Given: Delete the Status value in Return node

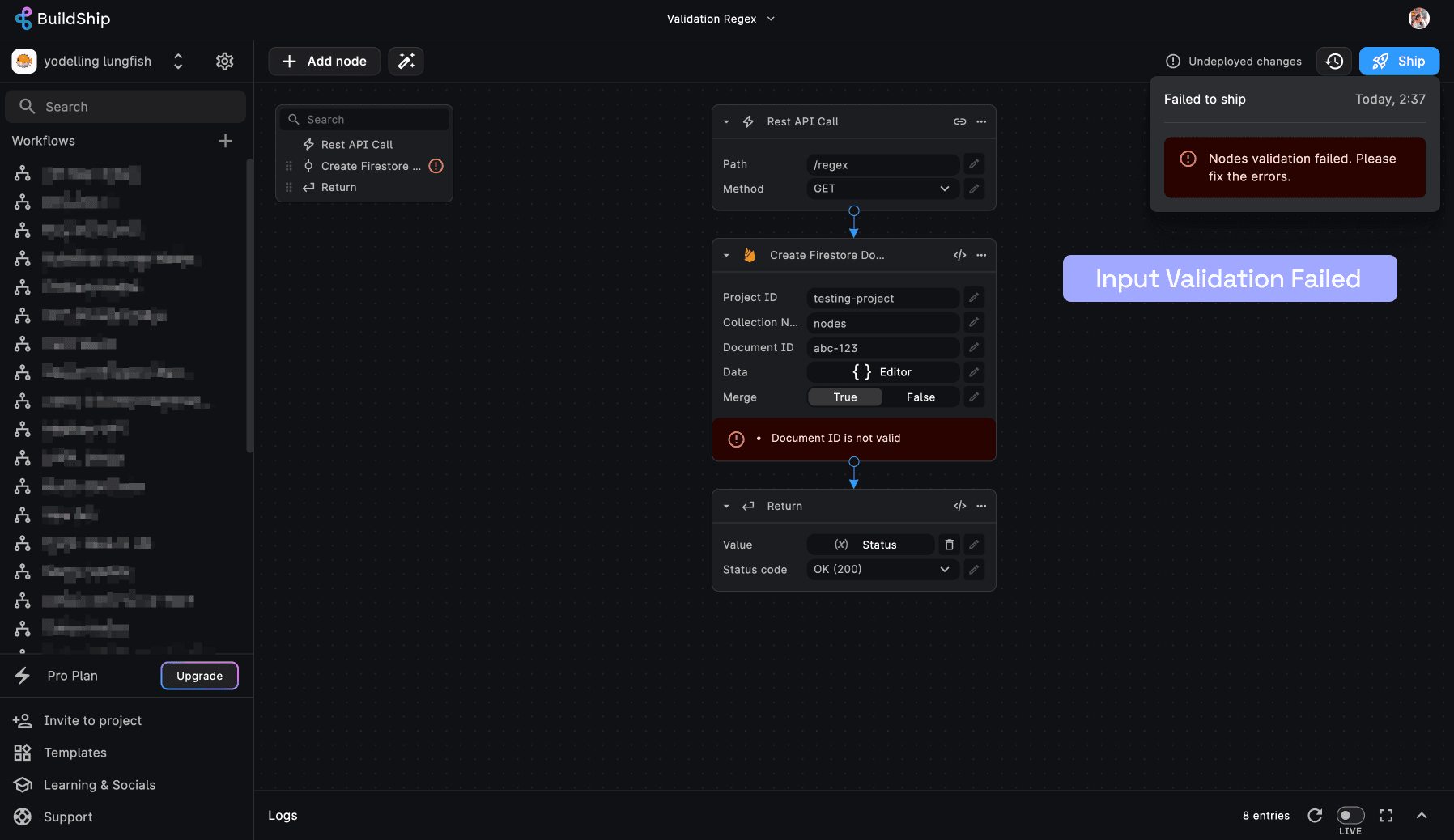Looking at the screenshot, I should [949, 545].
